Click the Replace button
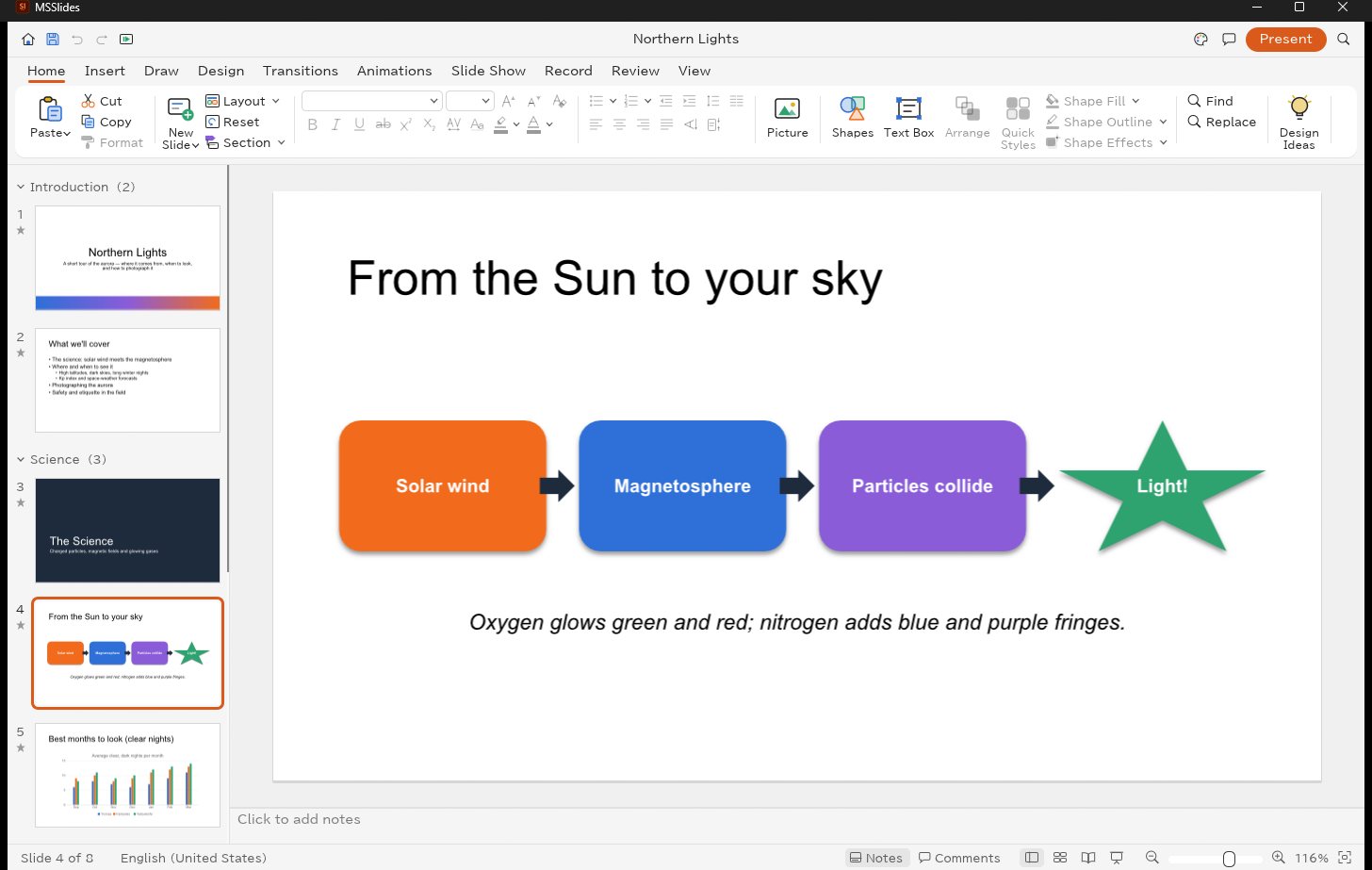1372x870 pixels. click(x=1222, y=122)
